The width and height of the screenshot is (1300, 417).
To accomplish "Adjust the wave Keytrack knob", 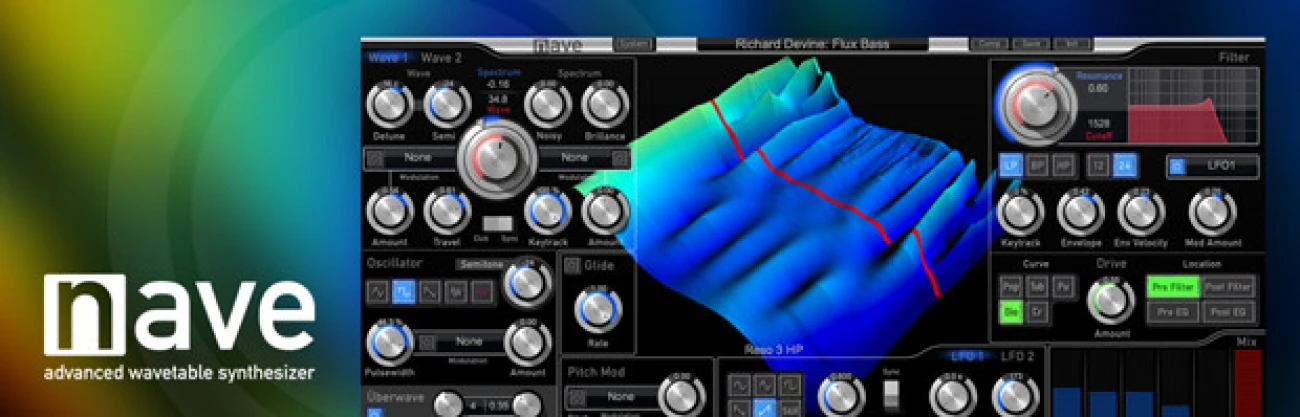I will click(546, 211).
